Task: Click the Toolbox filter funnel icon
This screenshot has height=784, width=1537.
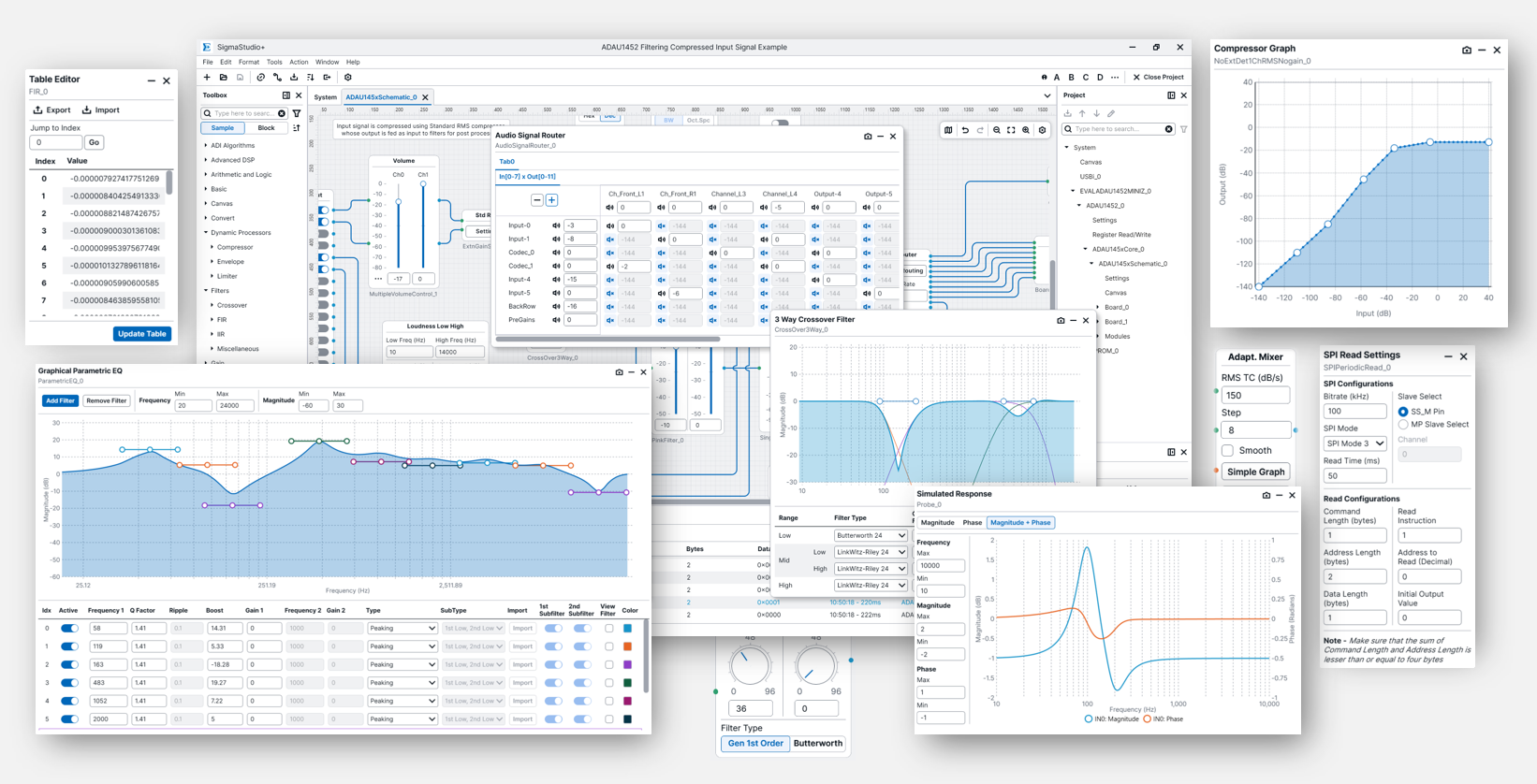Action: tap(297, 113)
